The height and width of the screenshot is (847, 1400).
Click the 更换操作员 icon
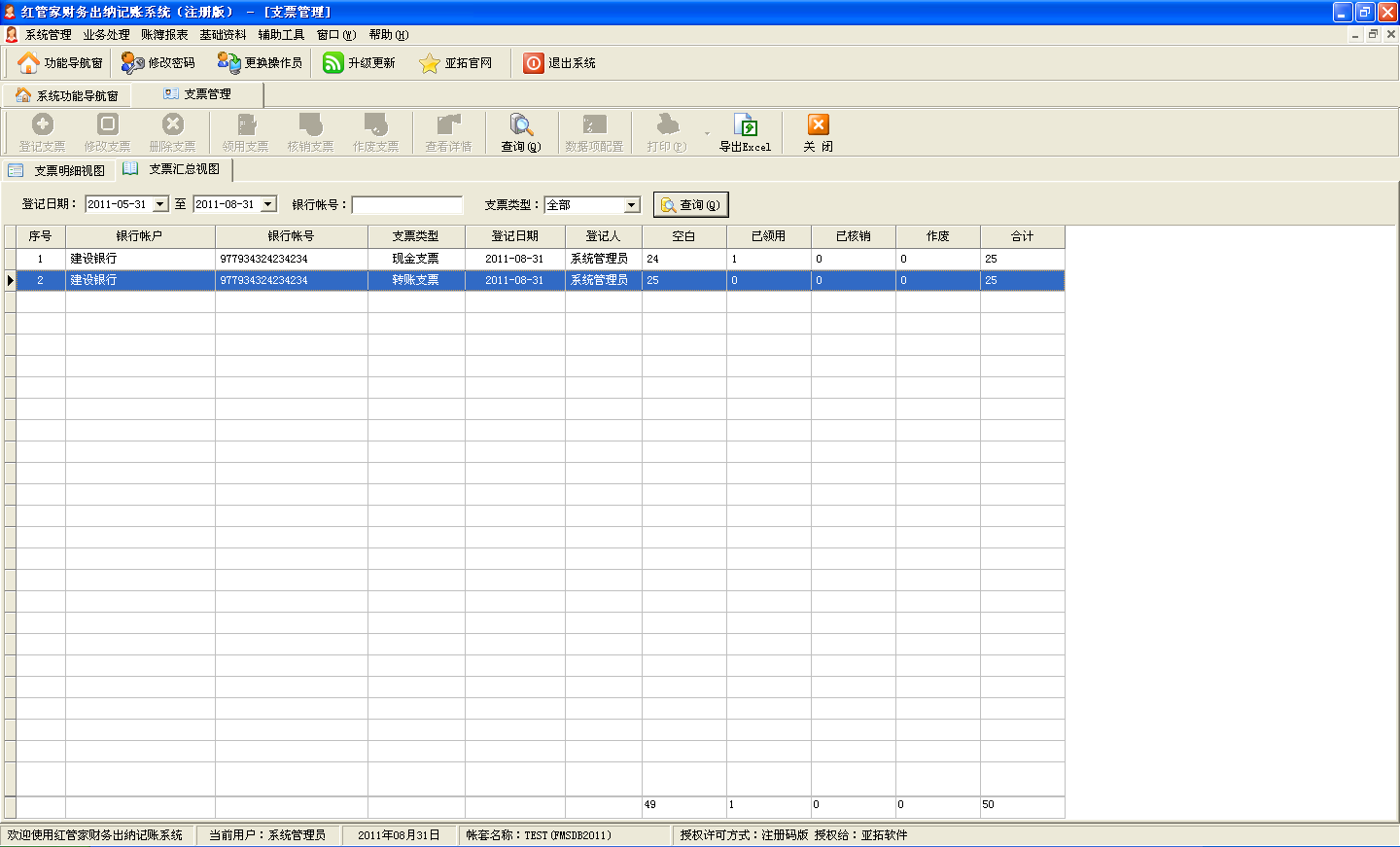pos(229,63)
